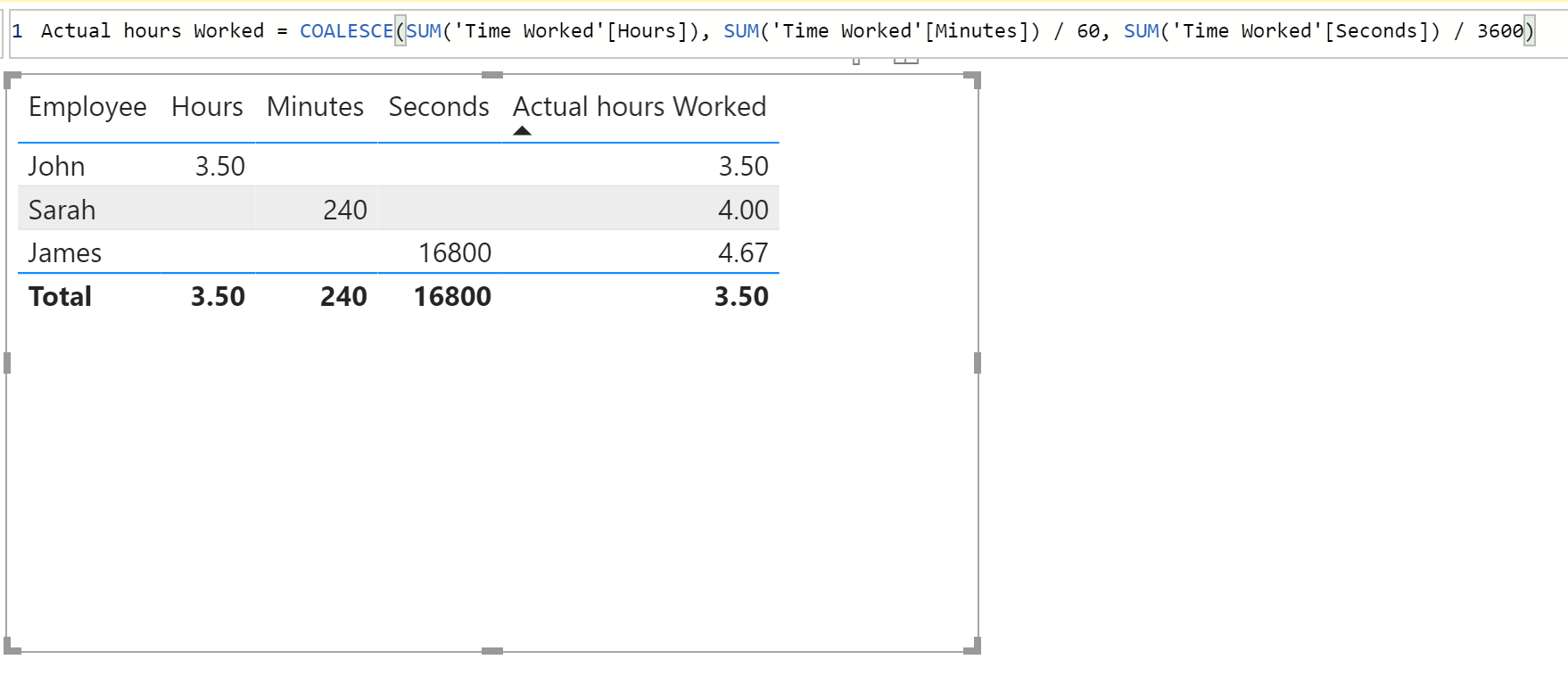Click the visual's bottom-middle resize handle
1568x676 pixels.
(x=492, y=651)
